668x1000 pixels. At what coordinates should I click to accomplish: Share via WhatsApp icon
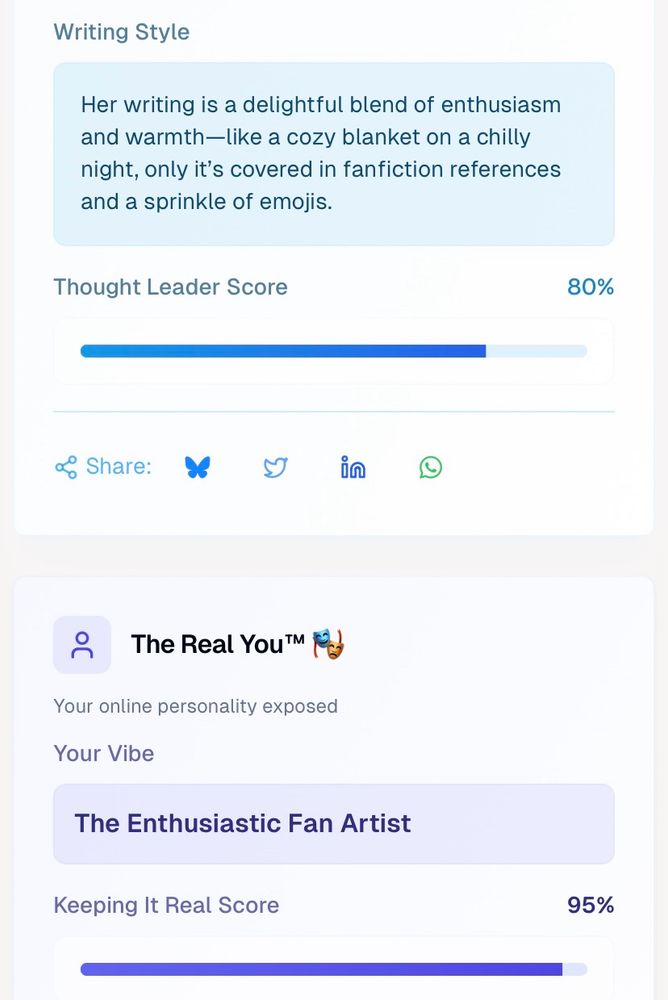coord(431,467)
